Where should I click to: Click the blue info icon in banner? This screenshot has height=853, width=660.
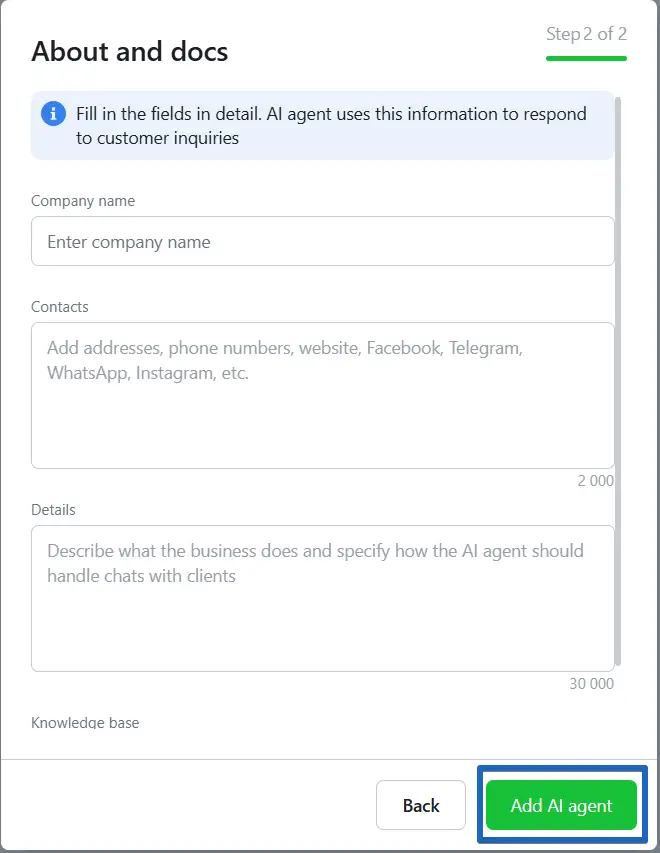pyautogui.click(x=53, y=114)
